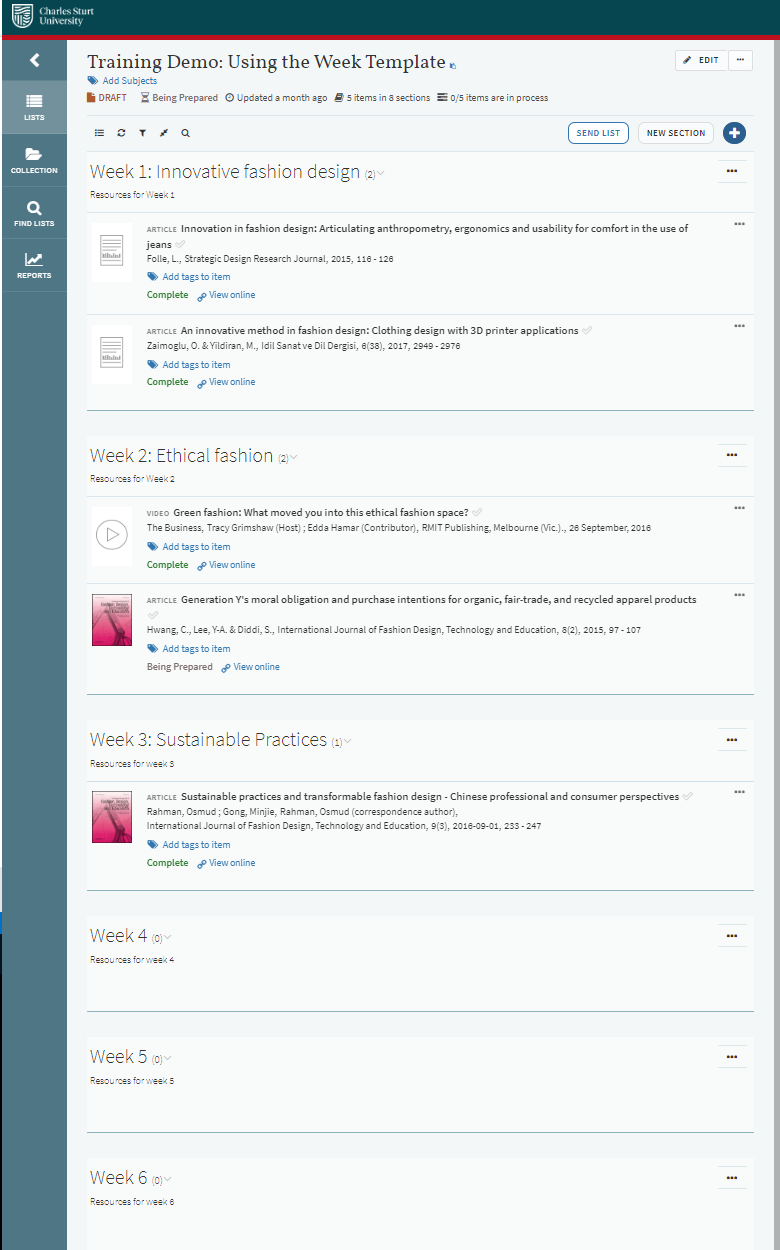Toggle the table of contents list icon
This screenshot has width=780, height=1250.
coord(99,132)
